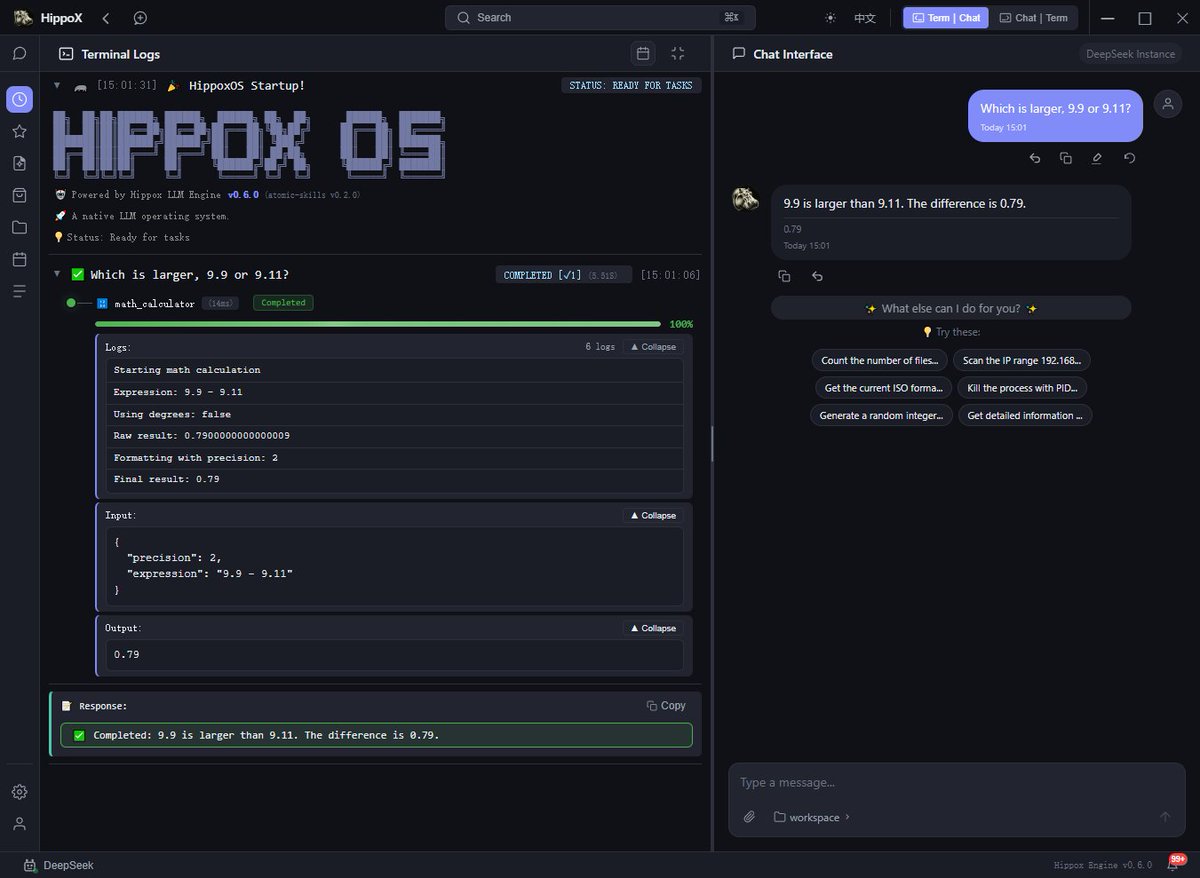Viewport: 1200px width, 878px height.
Task: Click the green checkbox beside task title
Action: (77, 274)
